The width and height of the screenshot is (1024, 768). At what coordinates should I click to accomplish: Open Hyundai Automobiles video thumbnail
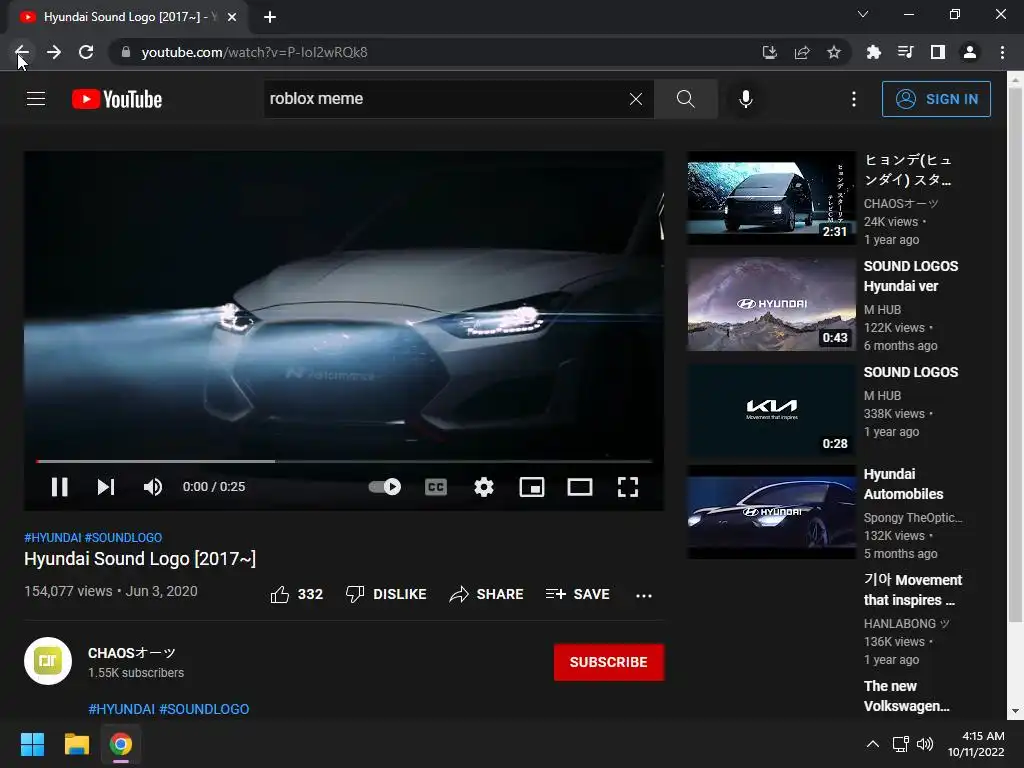(x=771, y=512)
